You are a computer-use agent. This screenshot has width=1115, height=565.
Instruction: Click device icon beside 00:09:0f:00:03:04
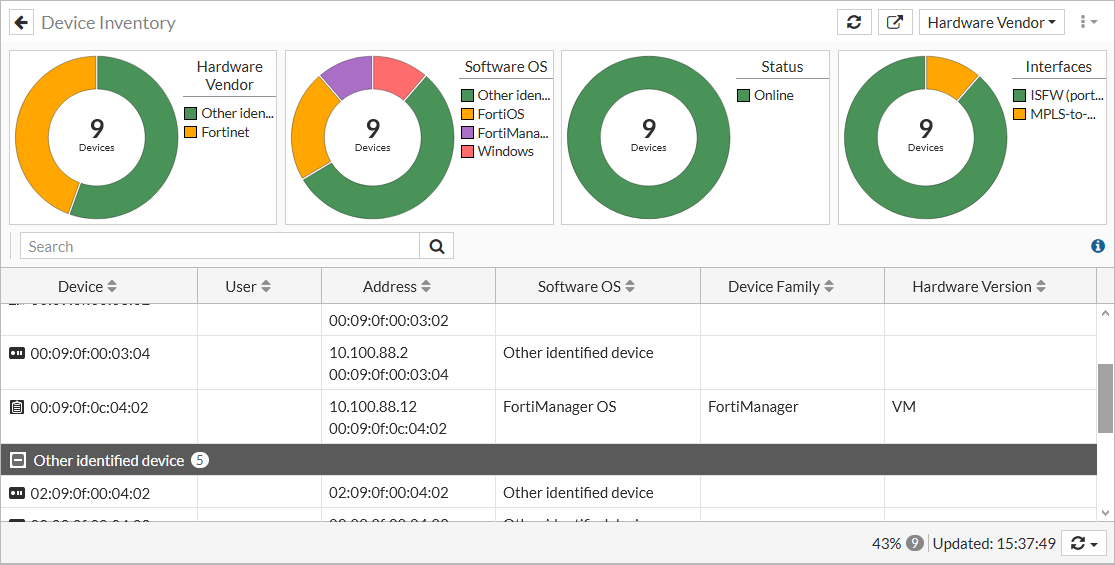17,353
